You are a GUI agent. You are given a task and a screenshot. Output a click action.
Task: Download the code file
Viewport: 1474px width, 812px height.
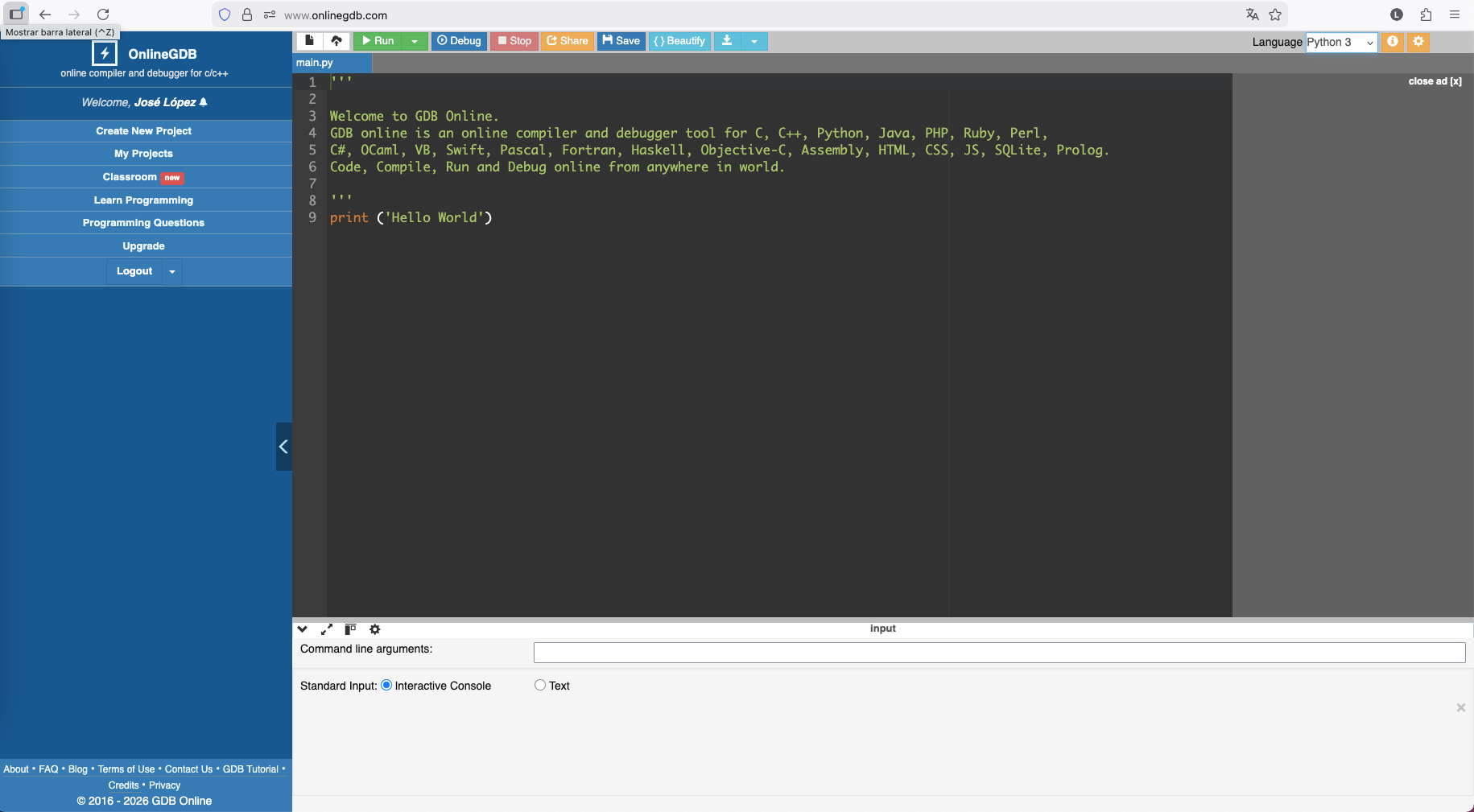725,40
